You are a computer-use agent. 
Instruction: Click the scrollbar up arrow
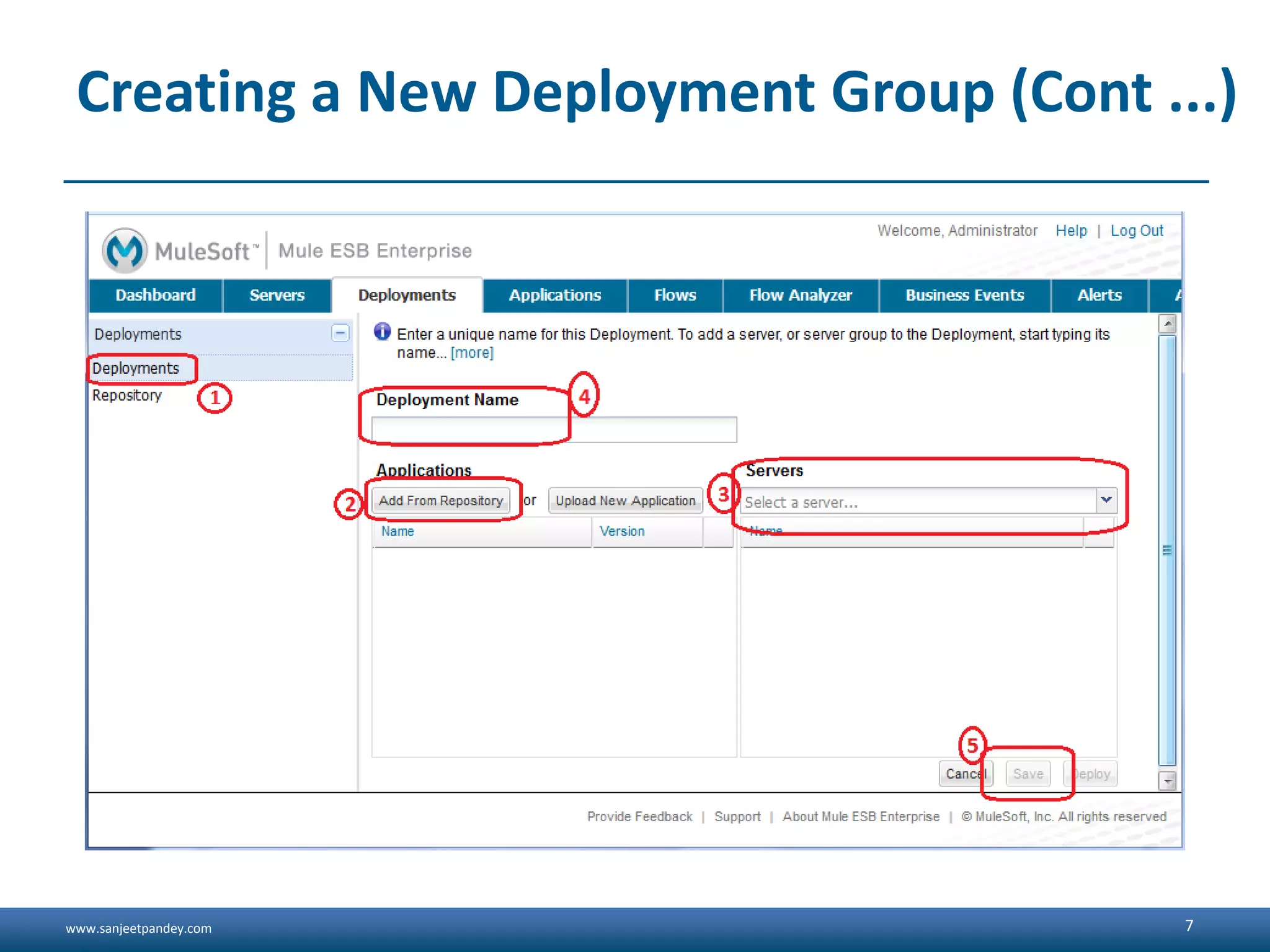click(1167, 324)
